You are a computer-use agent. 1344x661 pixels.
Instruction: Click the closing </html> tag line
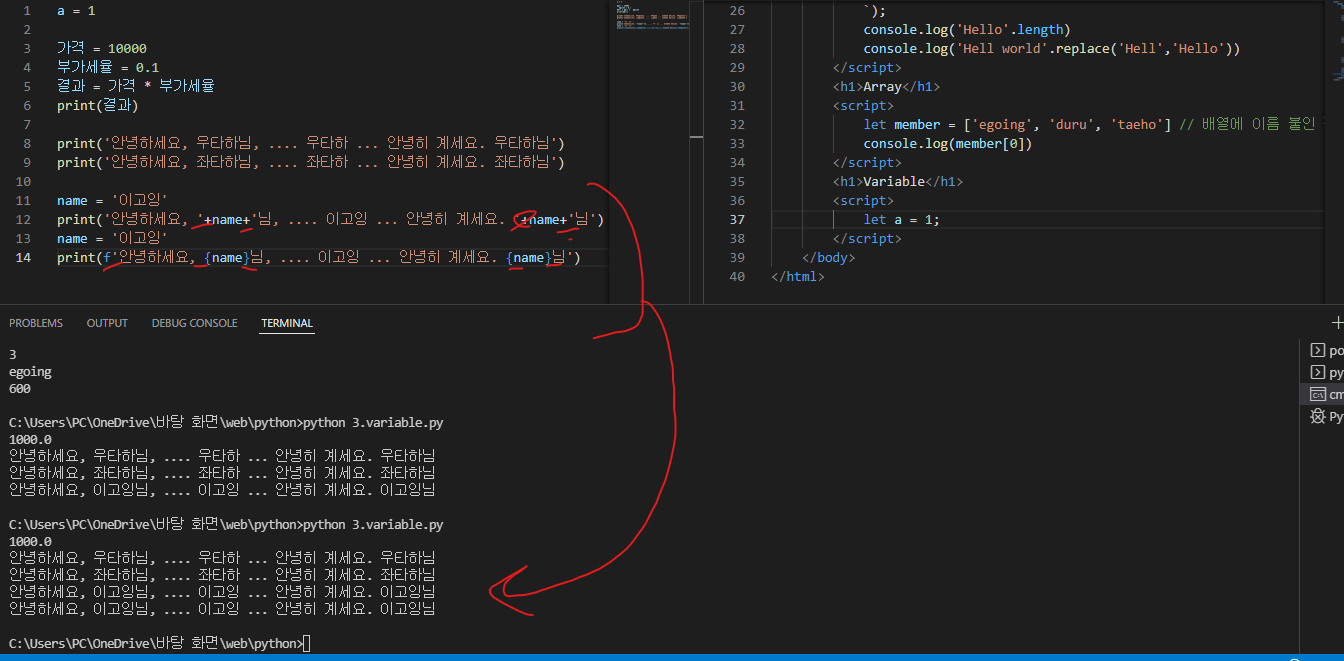[x=798, y=276]
